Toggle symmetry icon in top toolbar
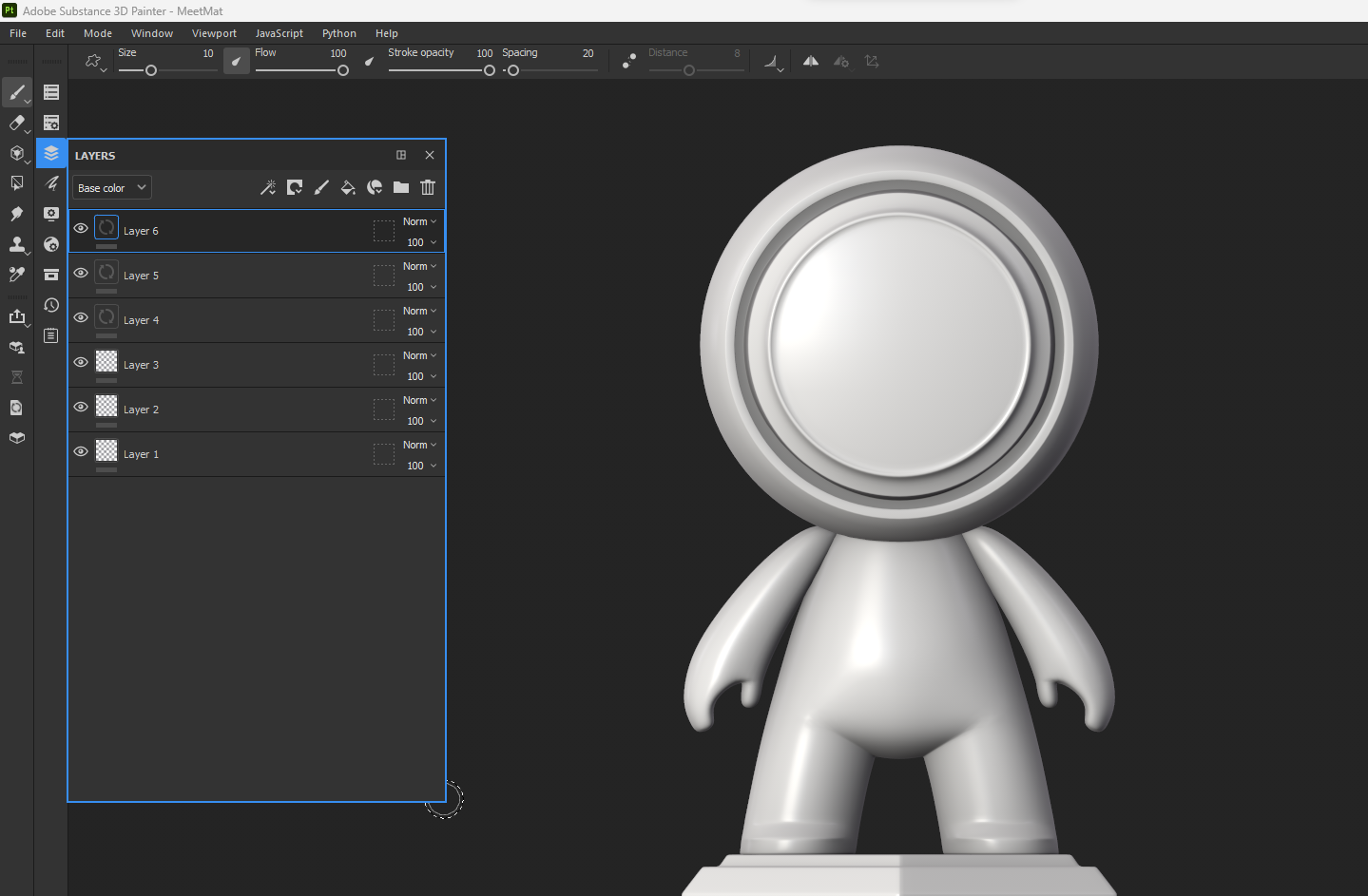This screenshot has width=1368, height=896. point(811,61)
